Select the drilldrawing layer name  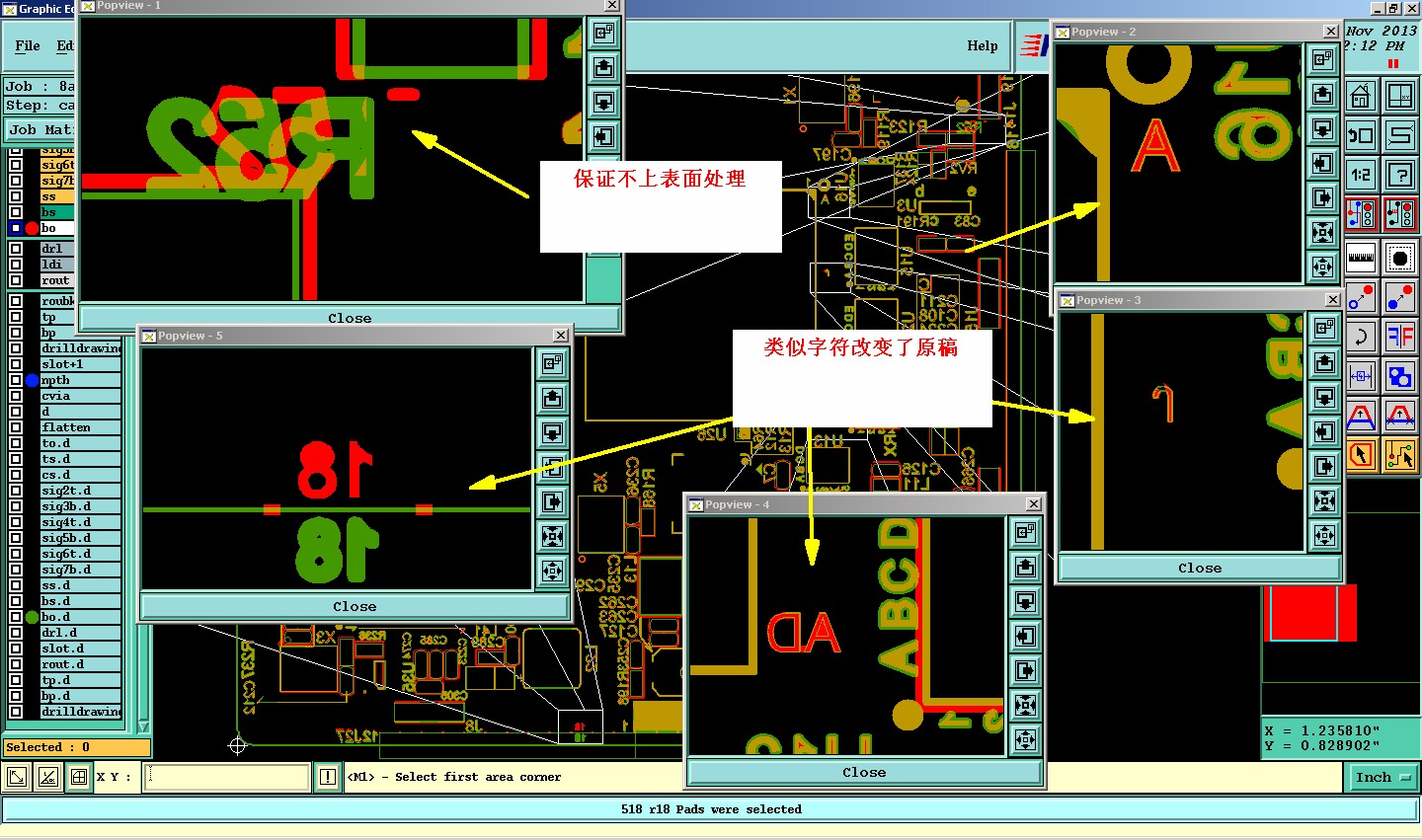click(81, 348)
